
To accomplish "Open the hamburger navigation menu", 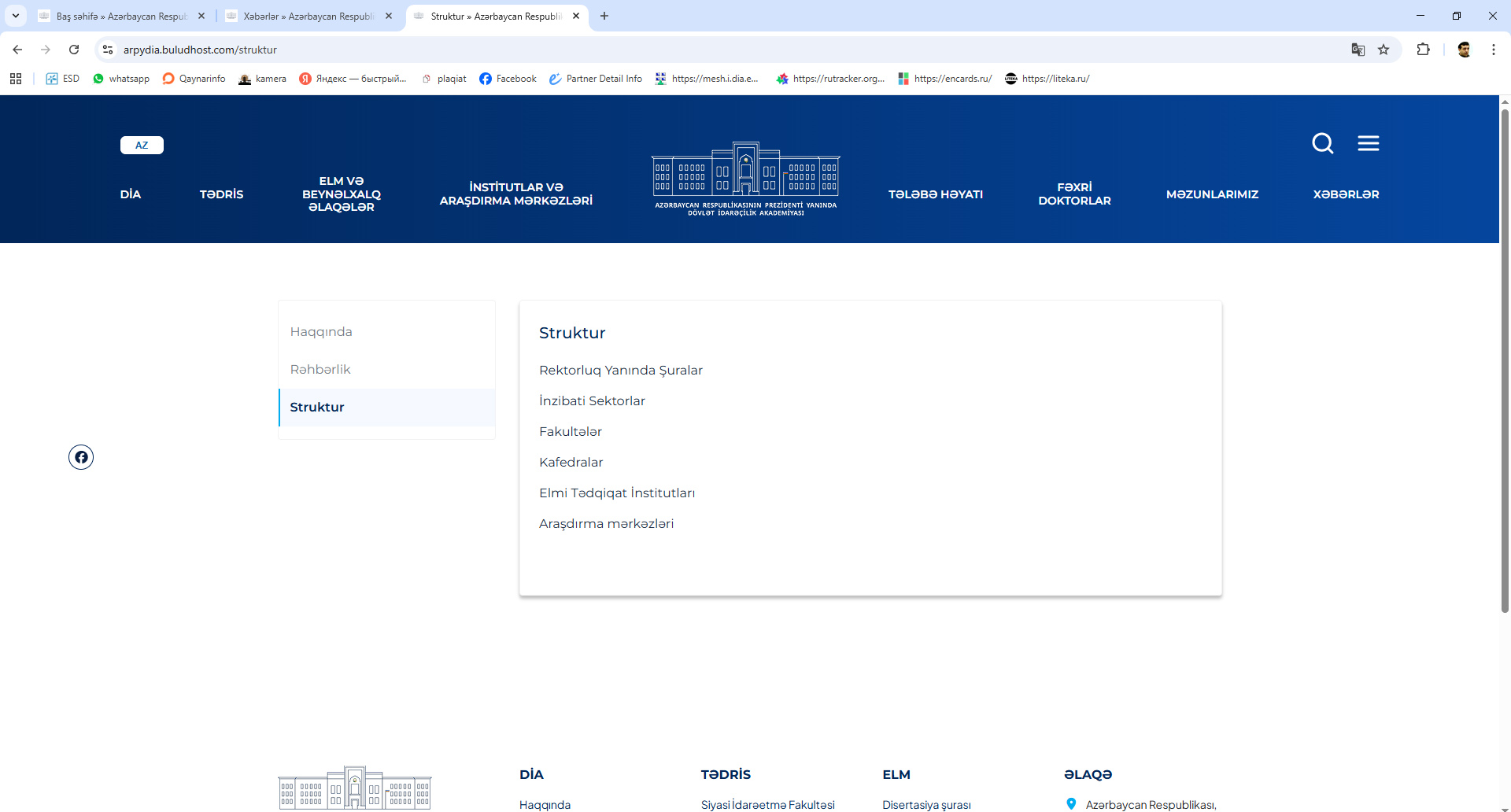I will coord(1369,143).
